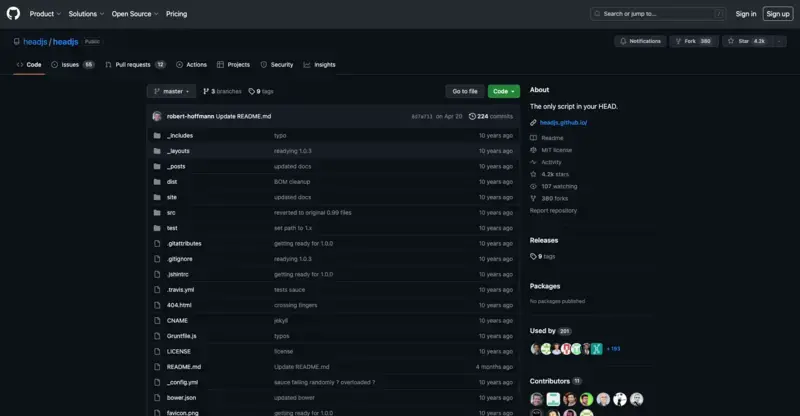This screenshot has width=800, height=416.
Task: Click robert-hoffmann's commit author avatar
Action: pyautogui.click(x=157, y=116)
